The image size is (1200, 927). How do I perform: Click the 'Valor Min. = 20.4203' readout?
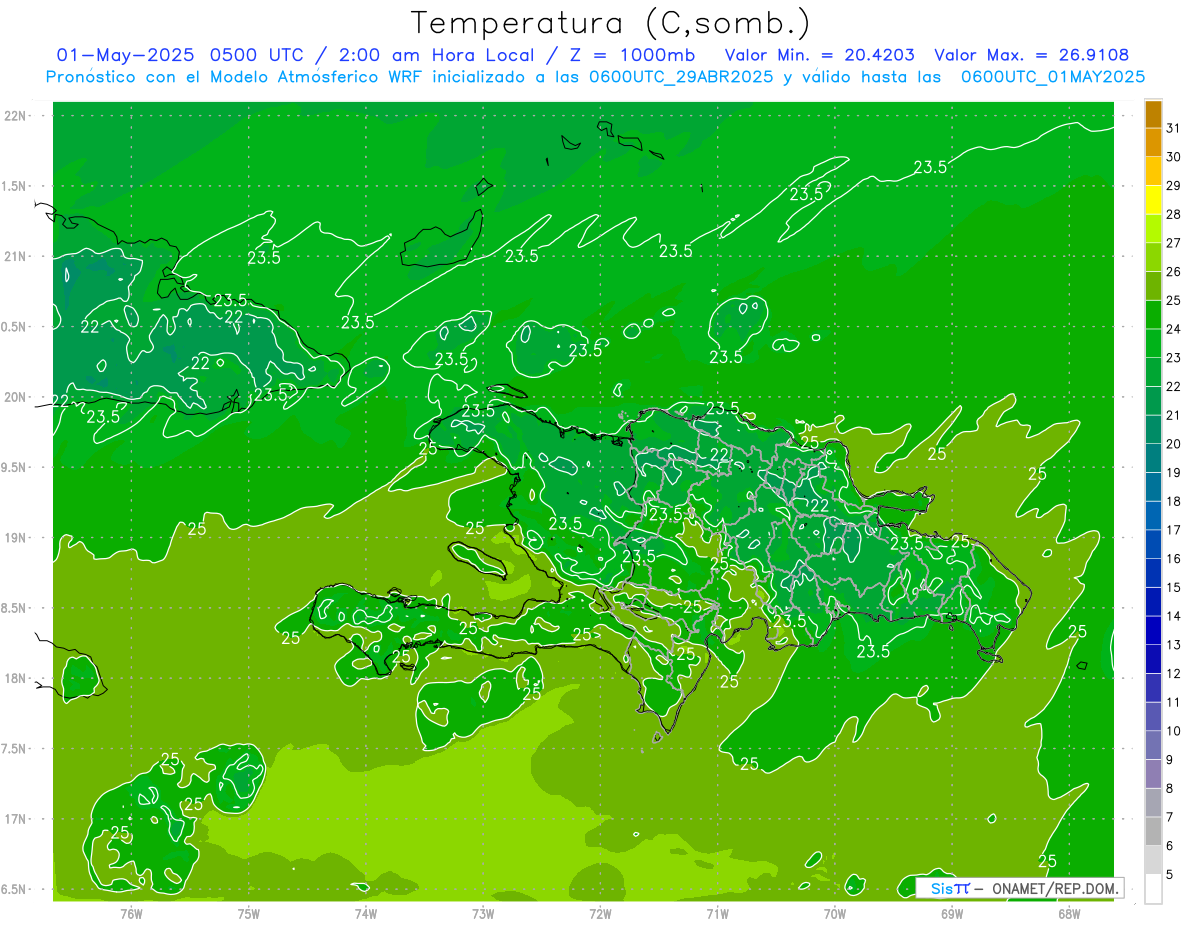[x=819, y=55]
